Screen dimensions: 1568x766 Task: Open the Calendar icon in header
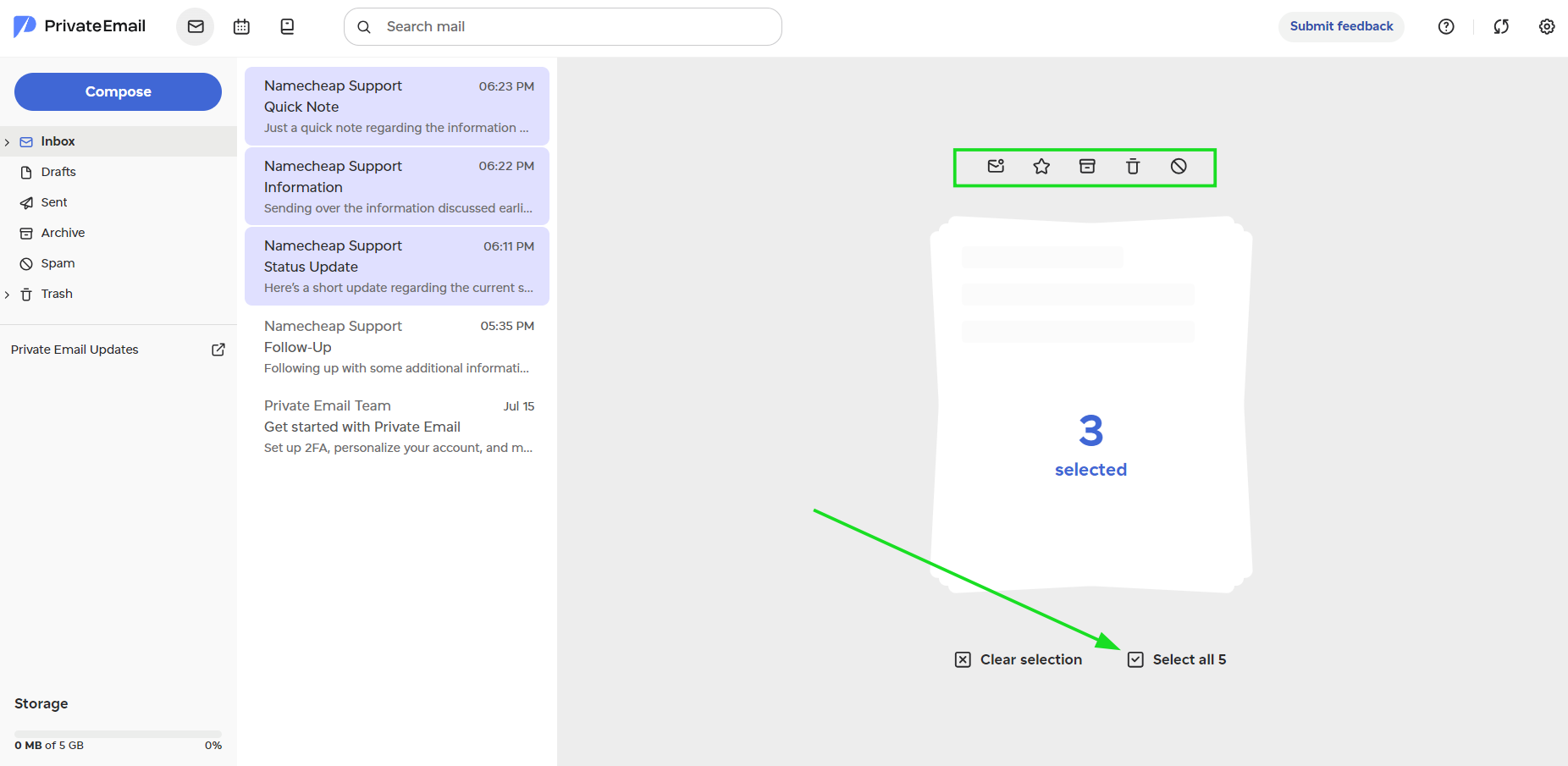tap(241, 26)
